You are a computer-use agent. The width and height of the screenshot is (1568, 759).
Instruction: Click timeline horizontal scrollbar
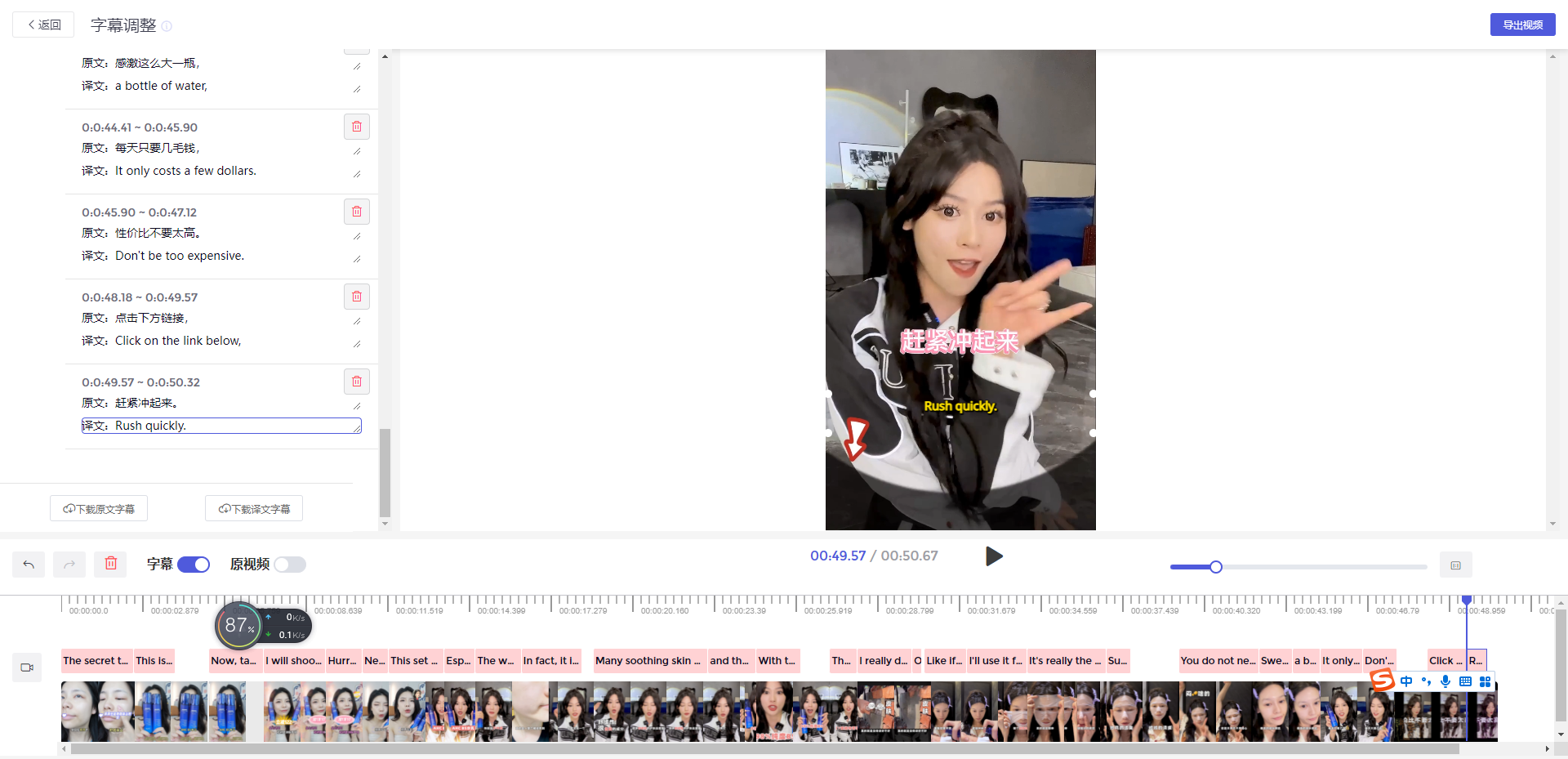(x=764, y=748)
